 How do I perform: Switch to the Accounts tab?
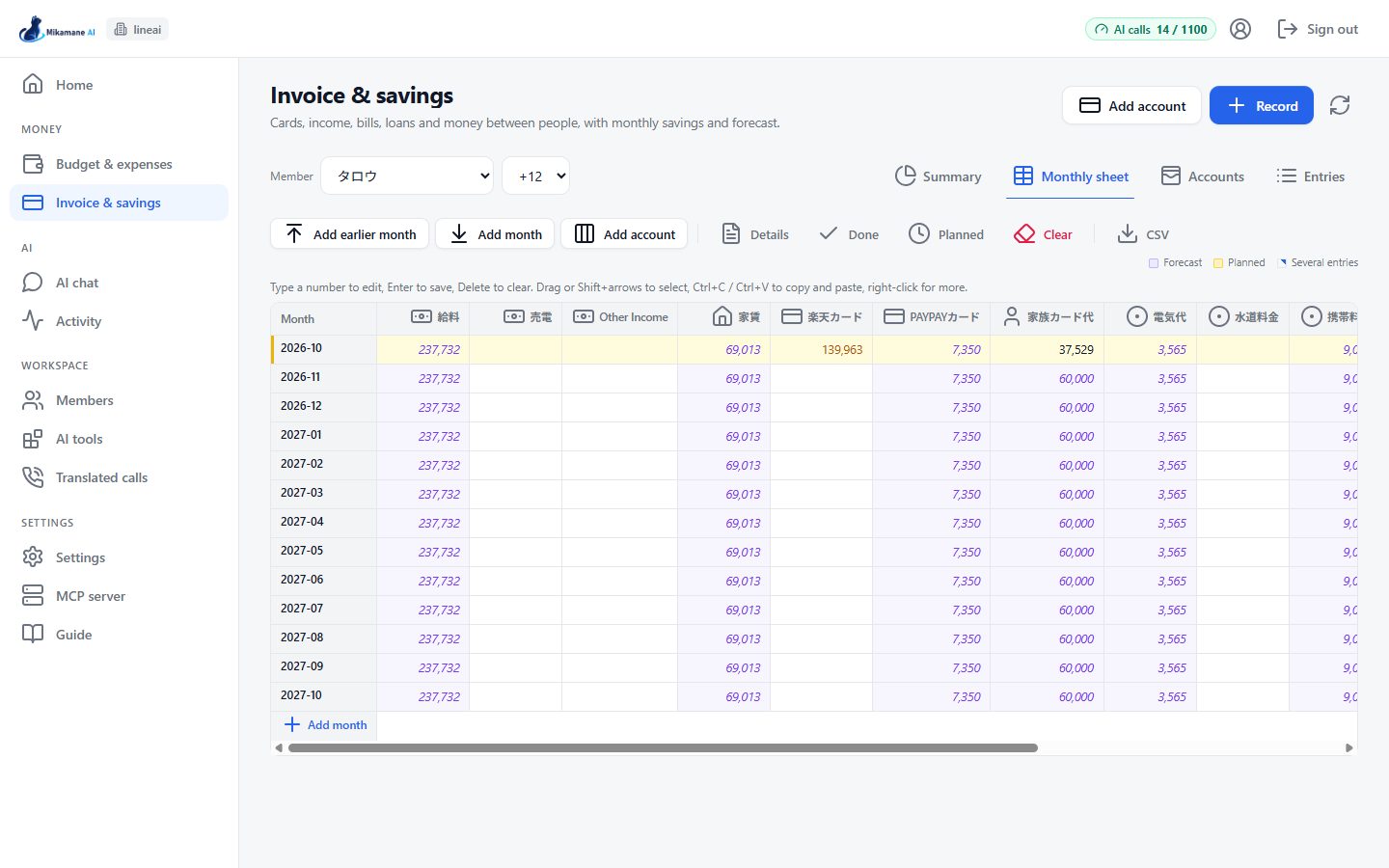(x=1202, y=176)
